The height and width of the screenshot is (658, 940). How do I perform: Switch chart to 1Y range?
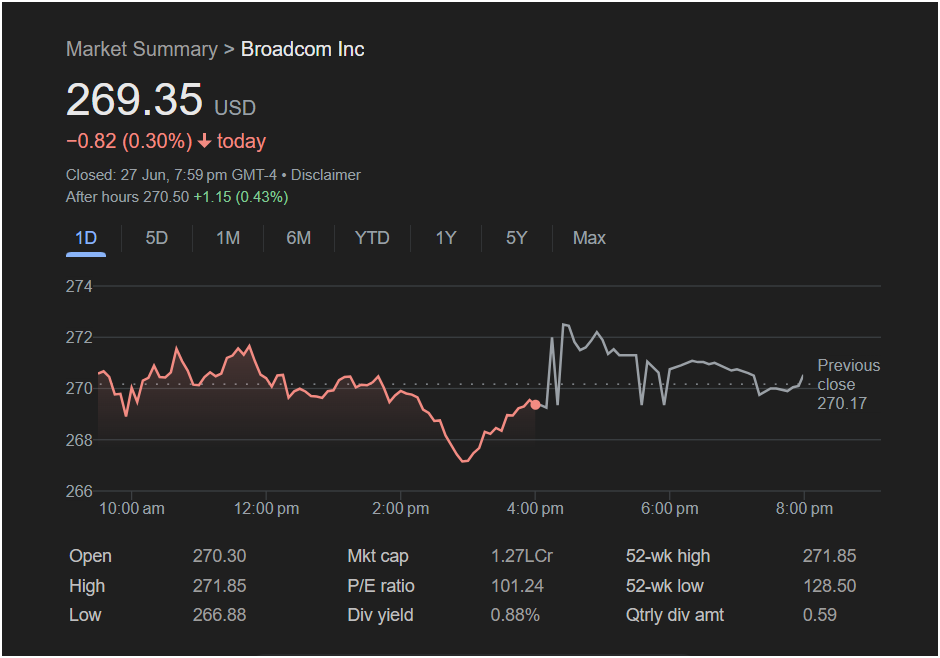445,238
